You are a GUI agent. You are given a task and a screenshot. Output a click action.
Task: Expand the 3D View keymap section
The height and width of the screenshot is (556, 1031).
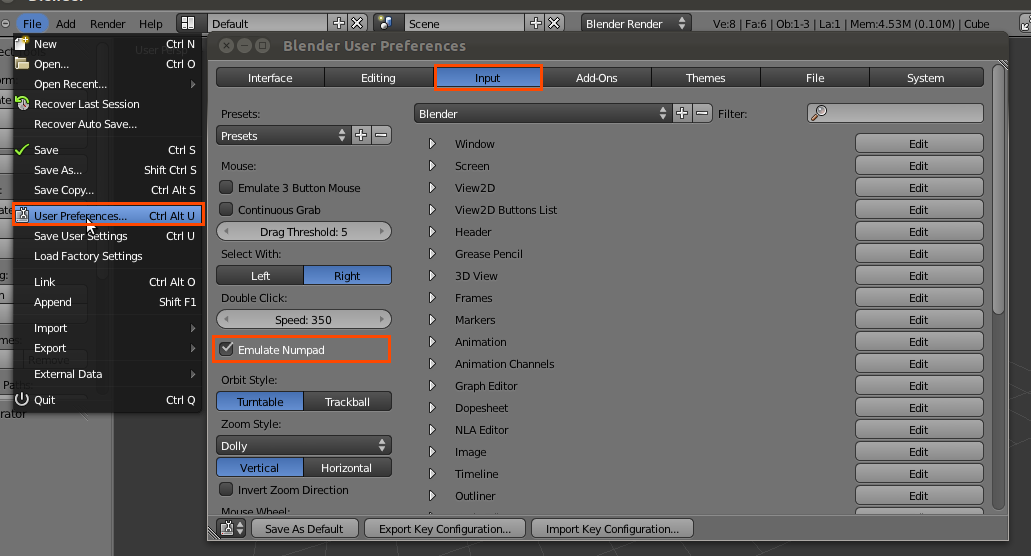click(433, 276)
